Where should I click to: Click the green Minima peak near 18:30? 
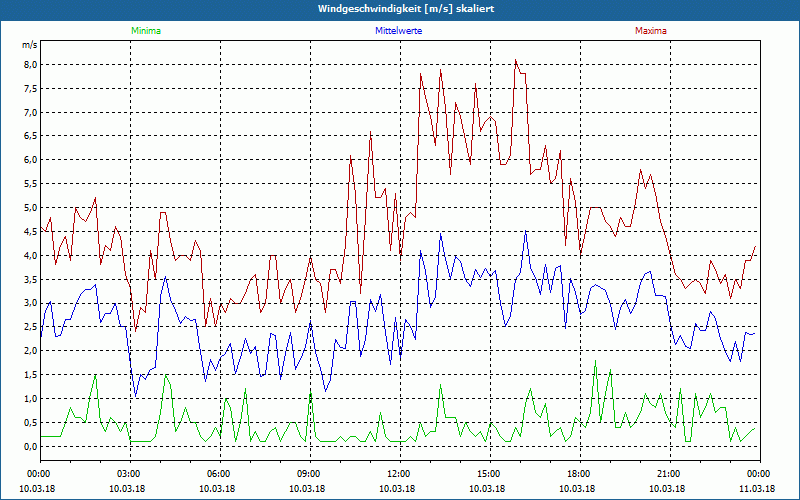pyautogui.click(x=595, y=361)
